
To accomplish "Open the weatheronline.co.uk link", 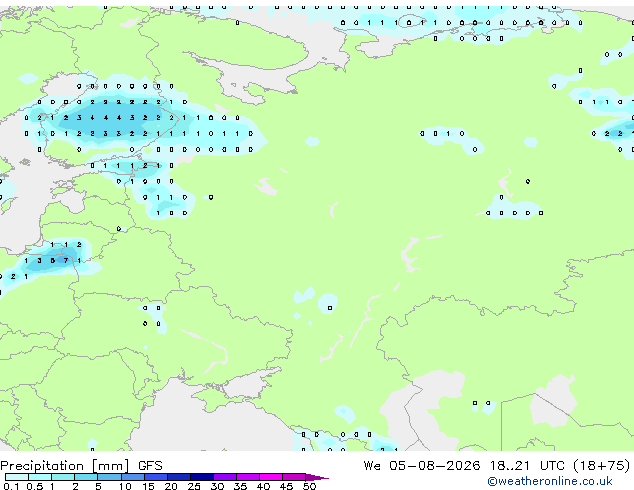I will tap(550, 481).
